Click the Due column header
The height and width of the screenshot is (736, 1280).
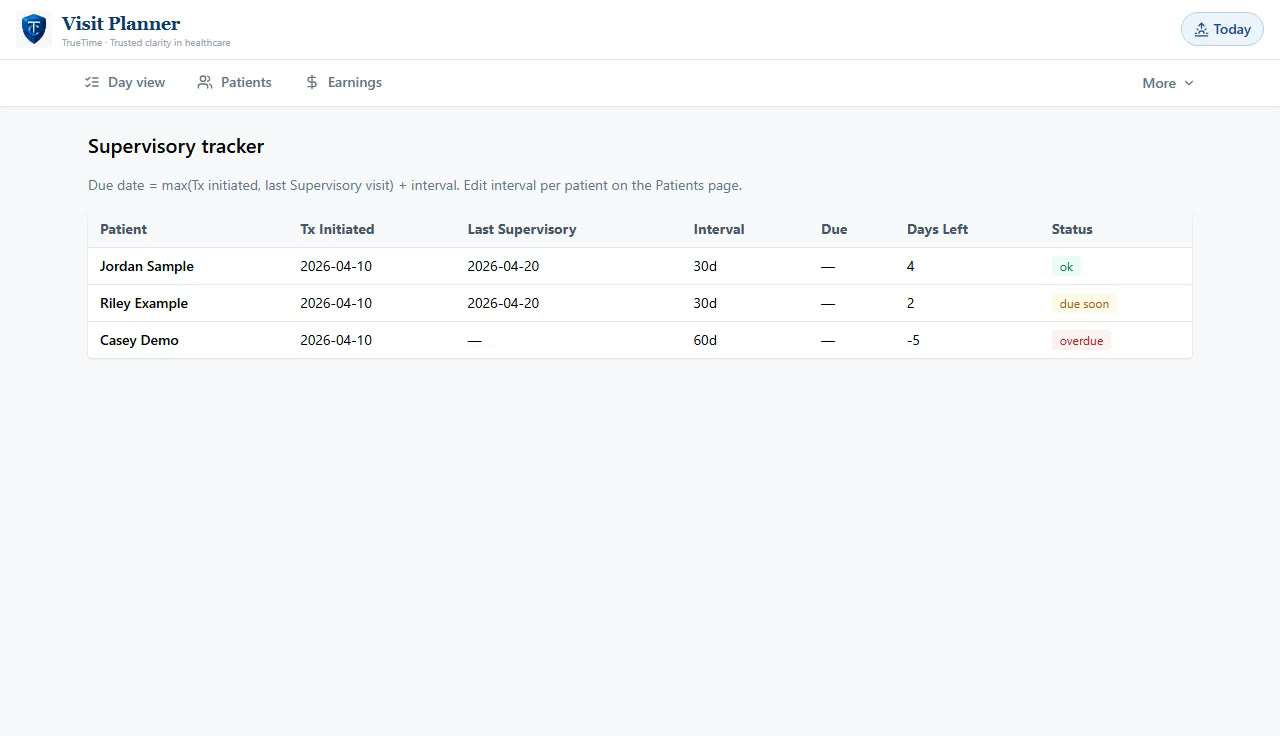[834, 229]
